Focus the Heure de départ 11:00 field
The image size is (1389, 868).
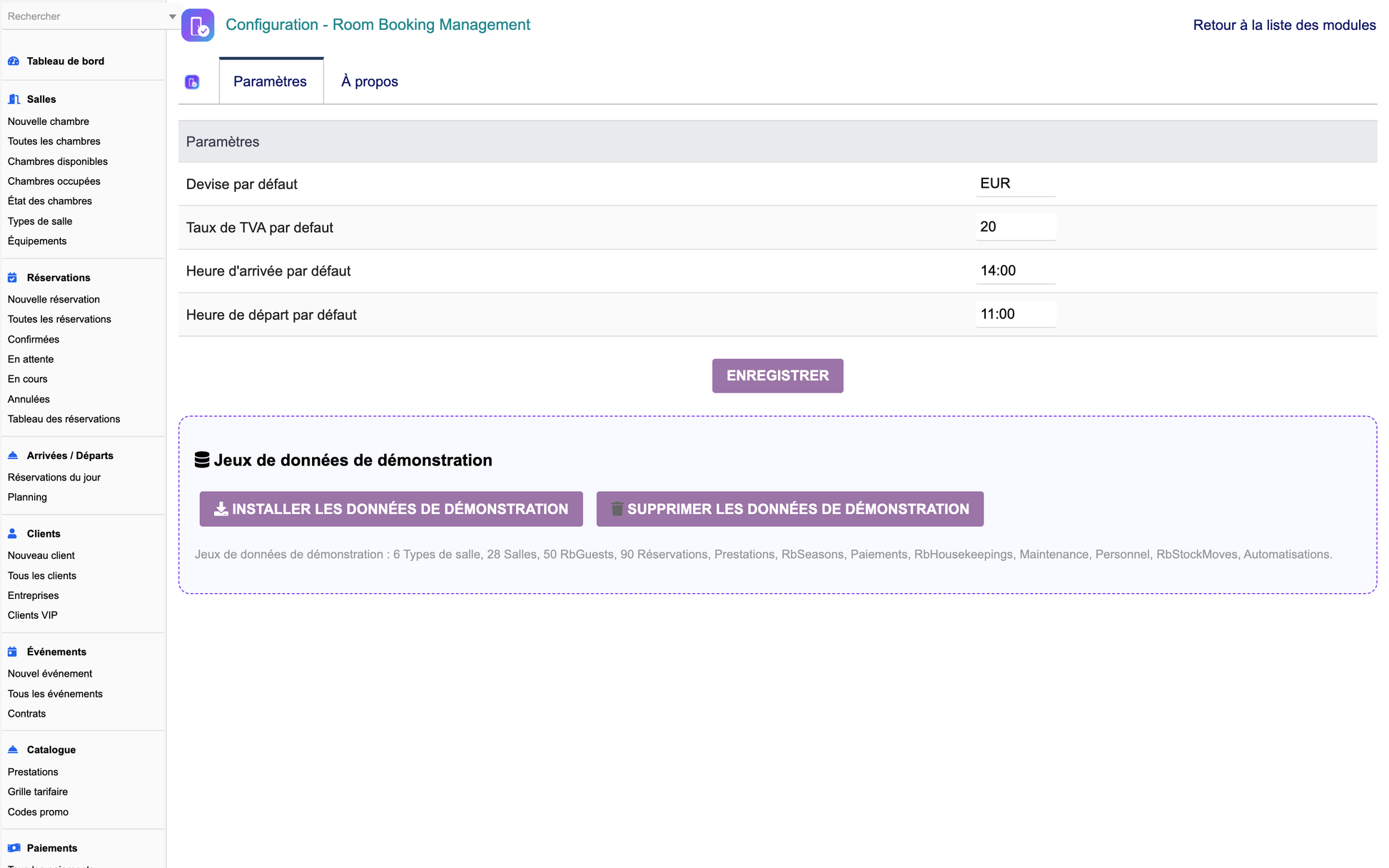coord(1016,314)
